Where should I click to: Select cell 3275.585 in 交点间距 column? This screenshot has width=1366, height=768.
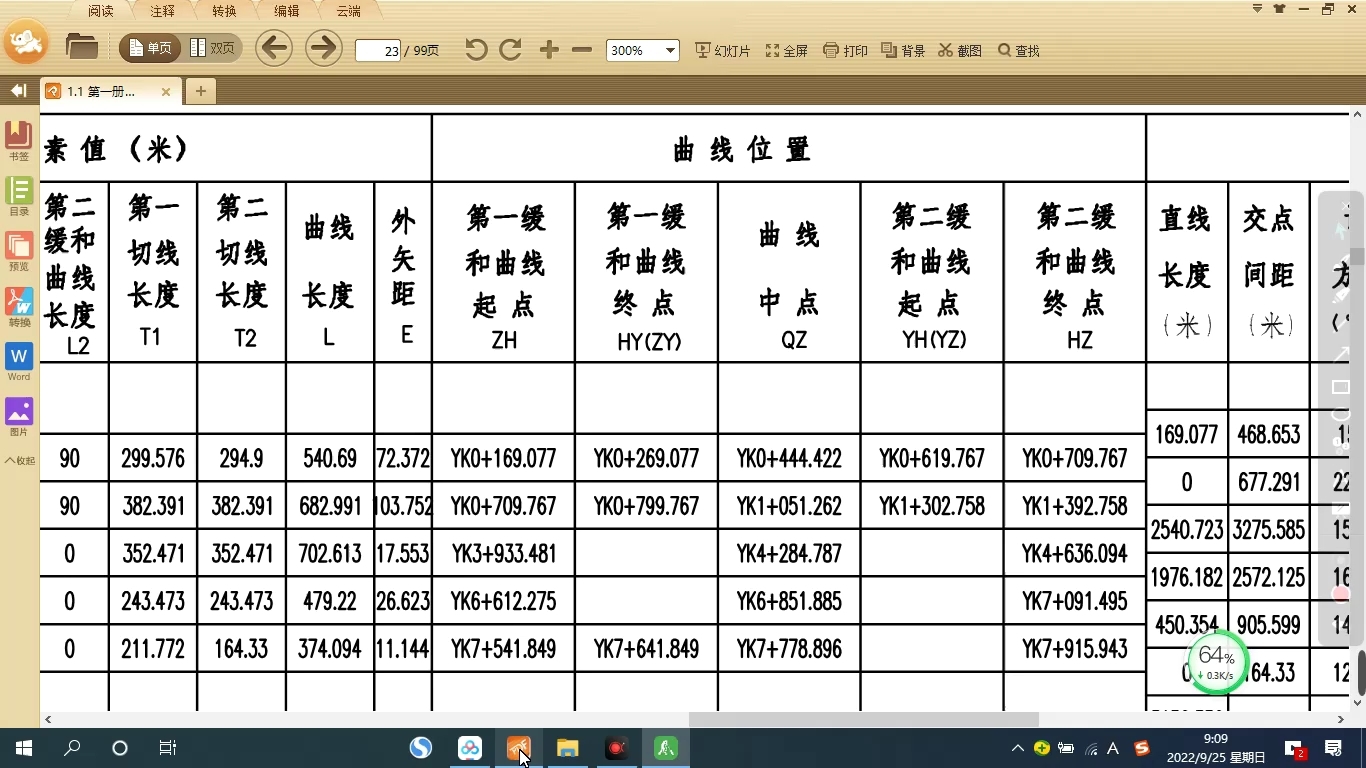point(1268,530)
